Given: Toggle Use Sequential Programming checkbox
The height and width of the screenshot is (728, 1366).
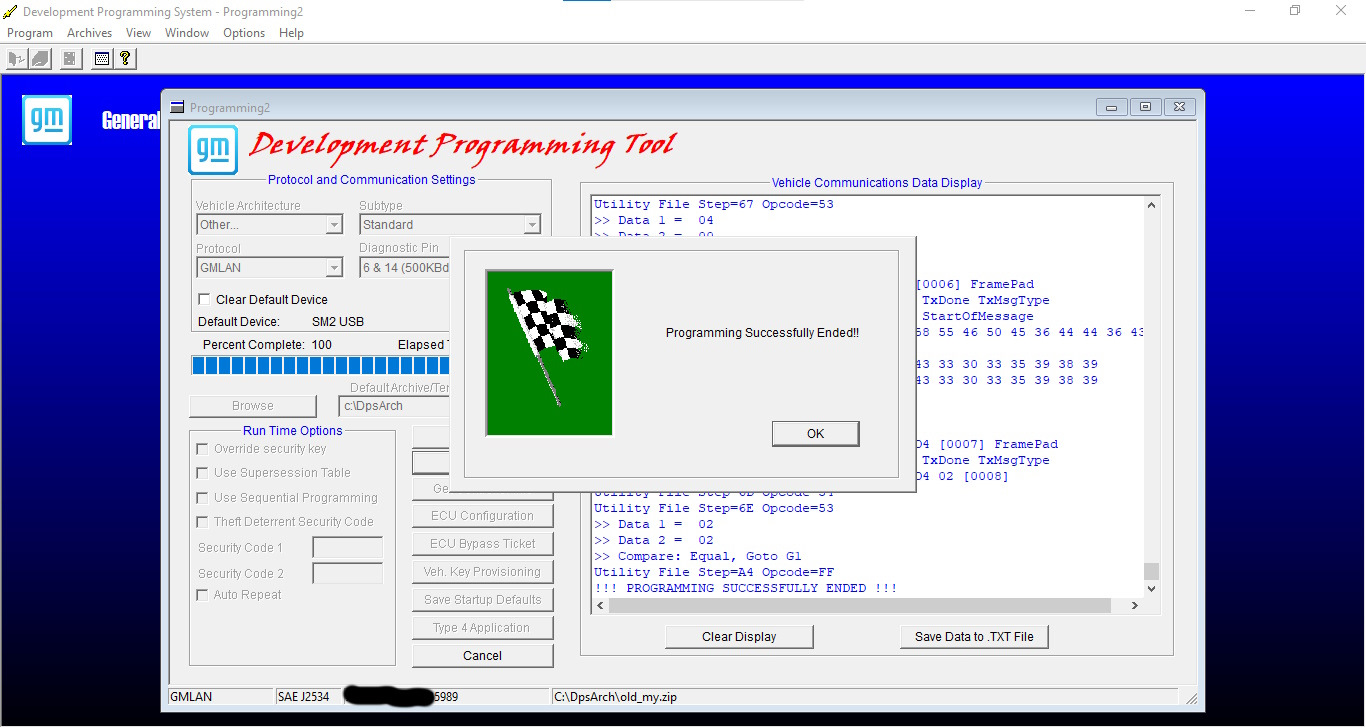Looking at the screenshot, I should pos(203,498).
